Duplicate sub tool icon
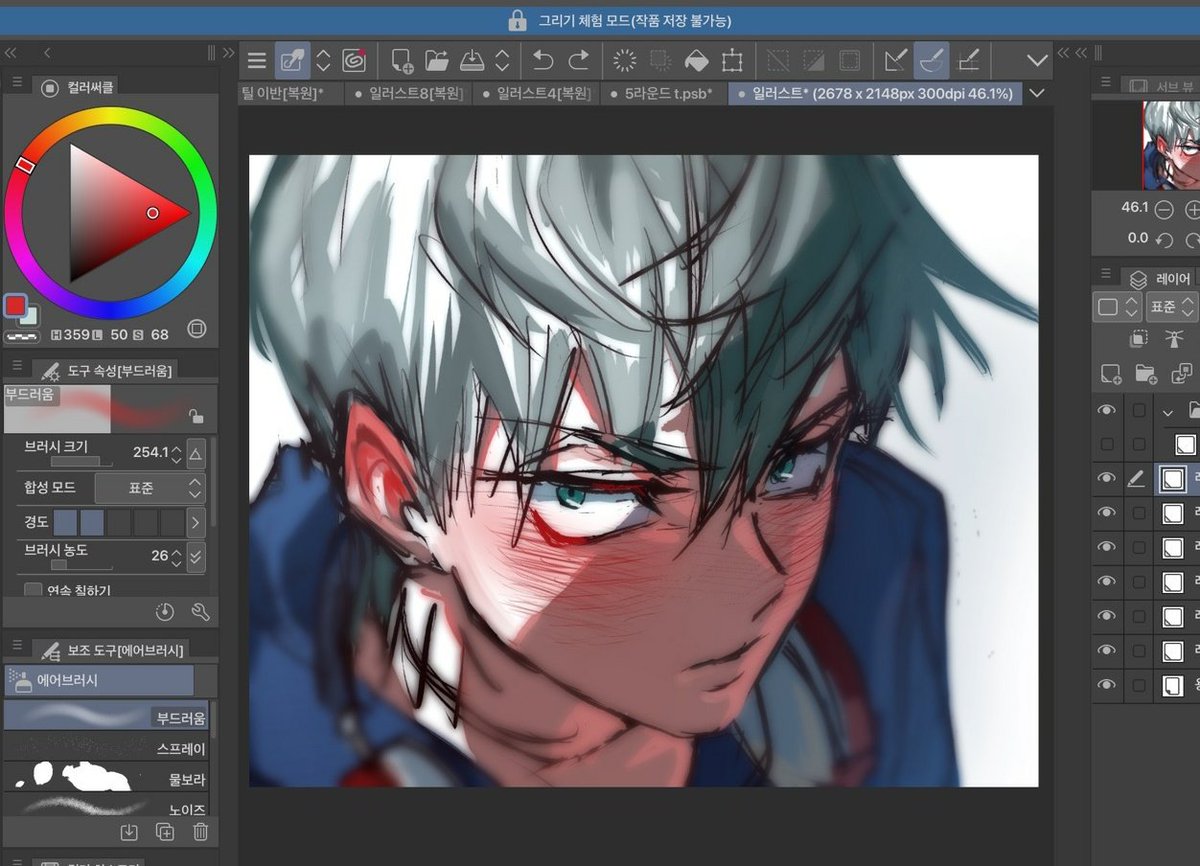Image resolution: width=1200 pixels, height=866 pixels. (165, 832)
